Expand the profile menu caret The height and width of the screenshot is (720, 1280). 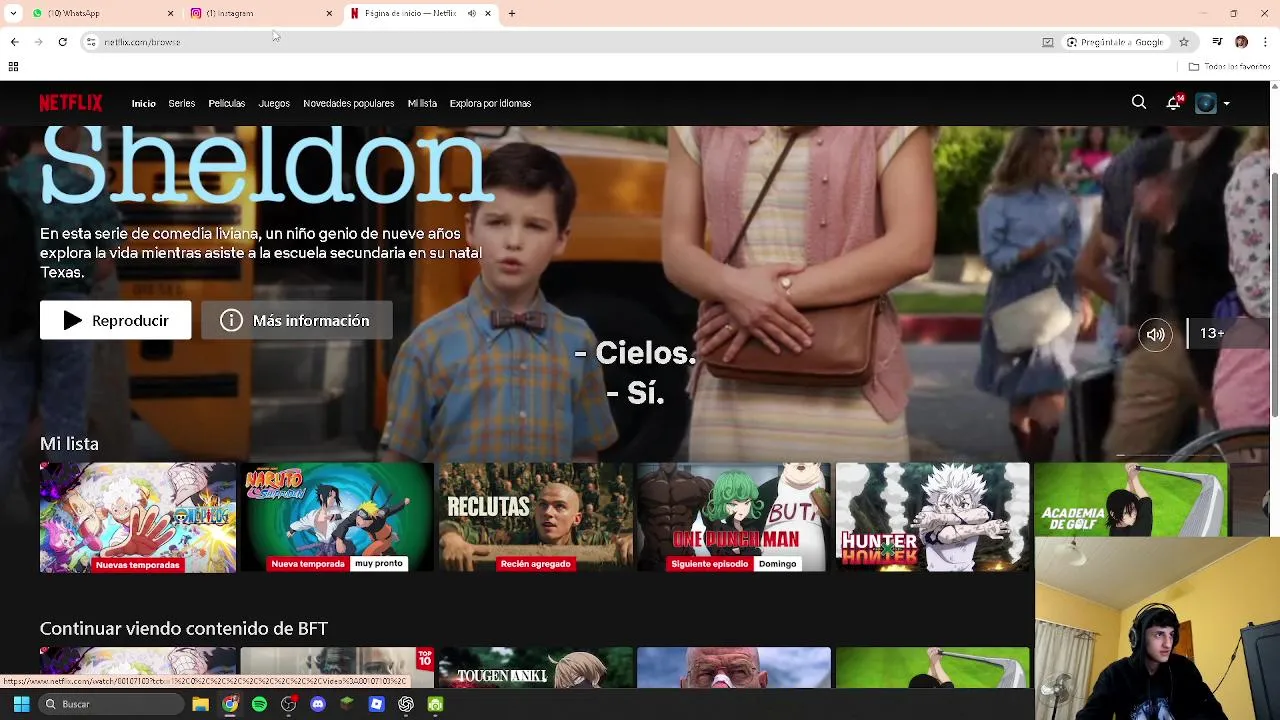click(1227, 103)
